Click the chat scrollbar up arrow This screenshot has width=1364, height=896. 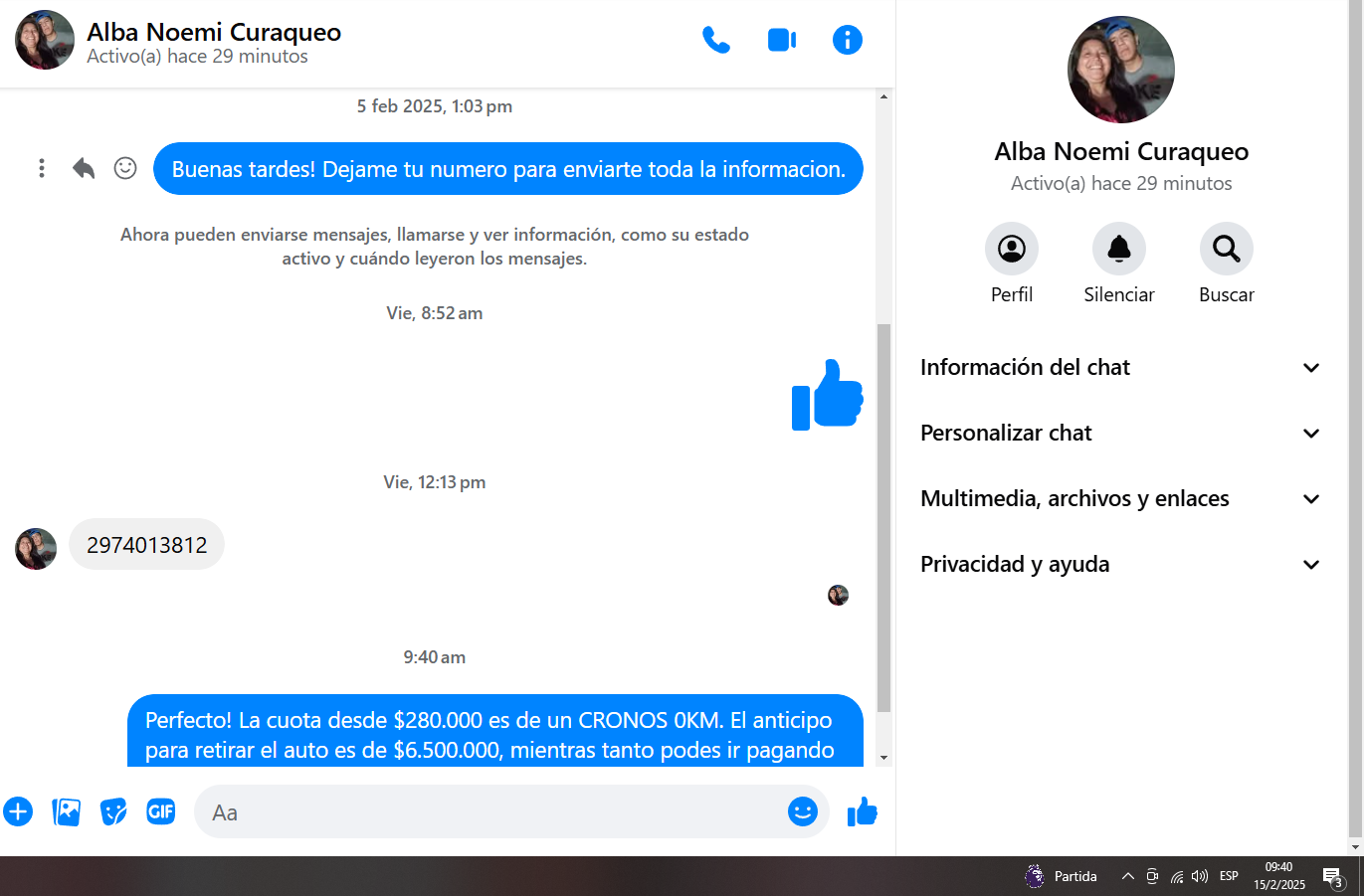(883, 96)
